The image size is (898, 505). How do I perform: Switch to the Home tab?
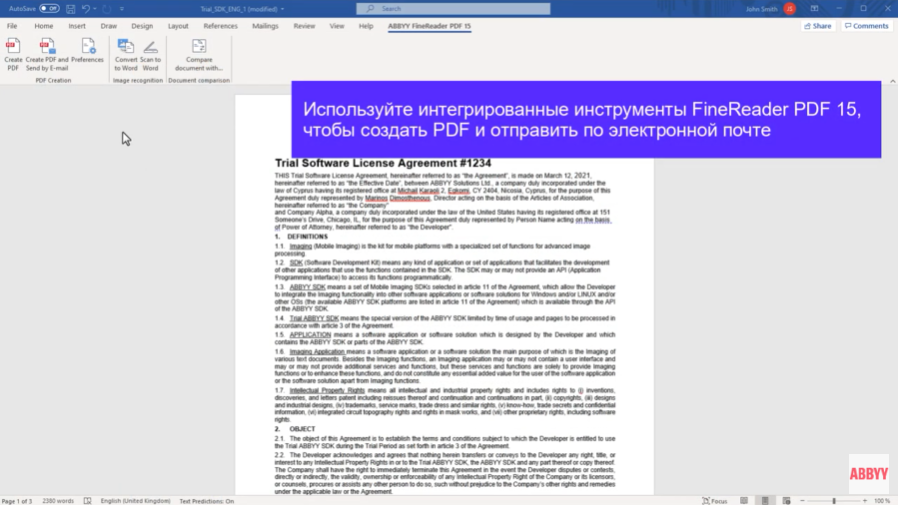(44, 26)
